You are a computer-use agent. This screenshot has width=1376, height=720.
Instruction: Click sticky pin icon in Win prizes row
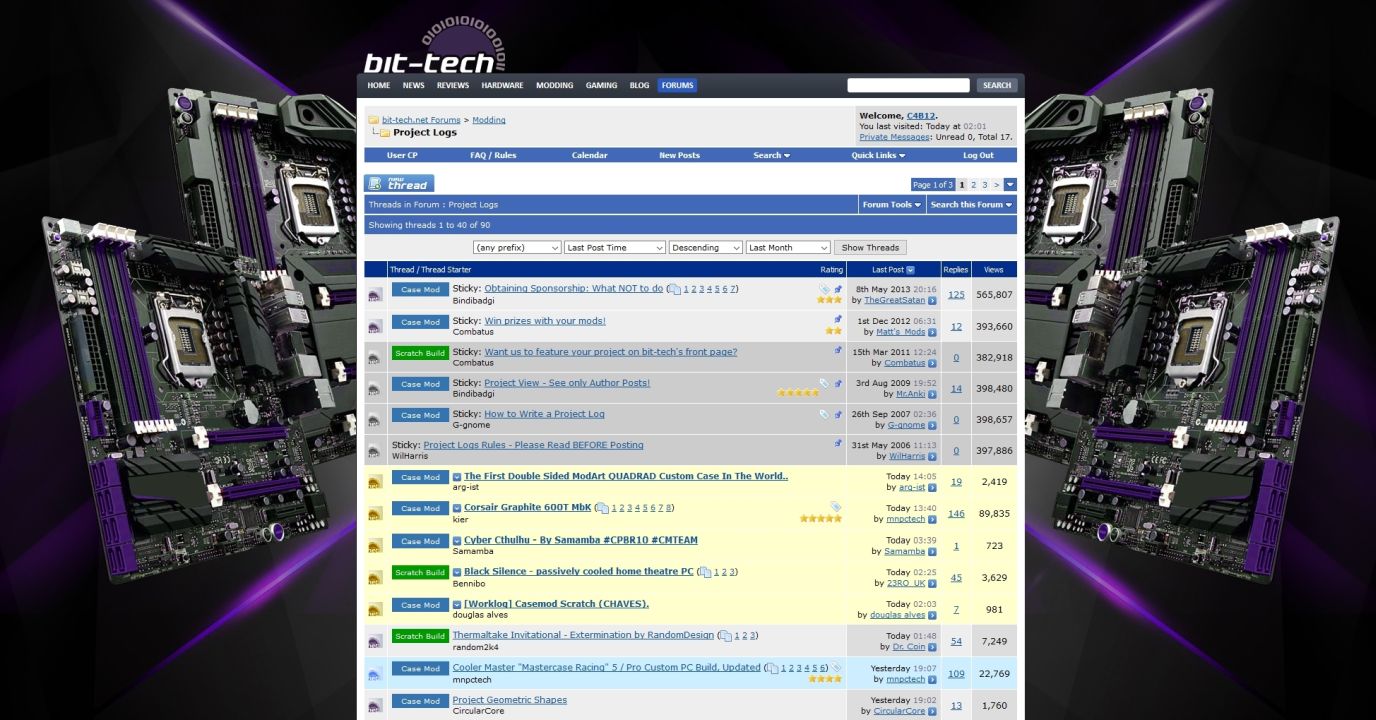click(x=838, y=320)
